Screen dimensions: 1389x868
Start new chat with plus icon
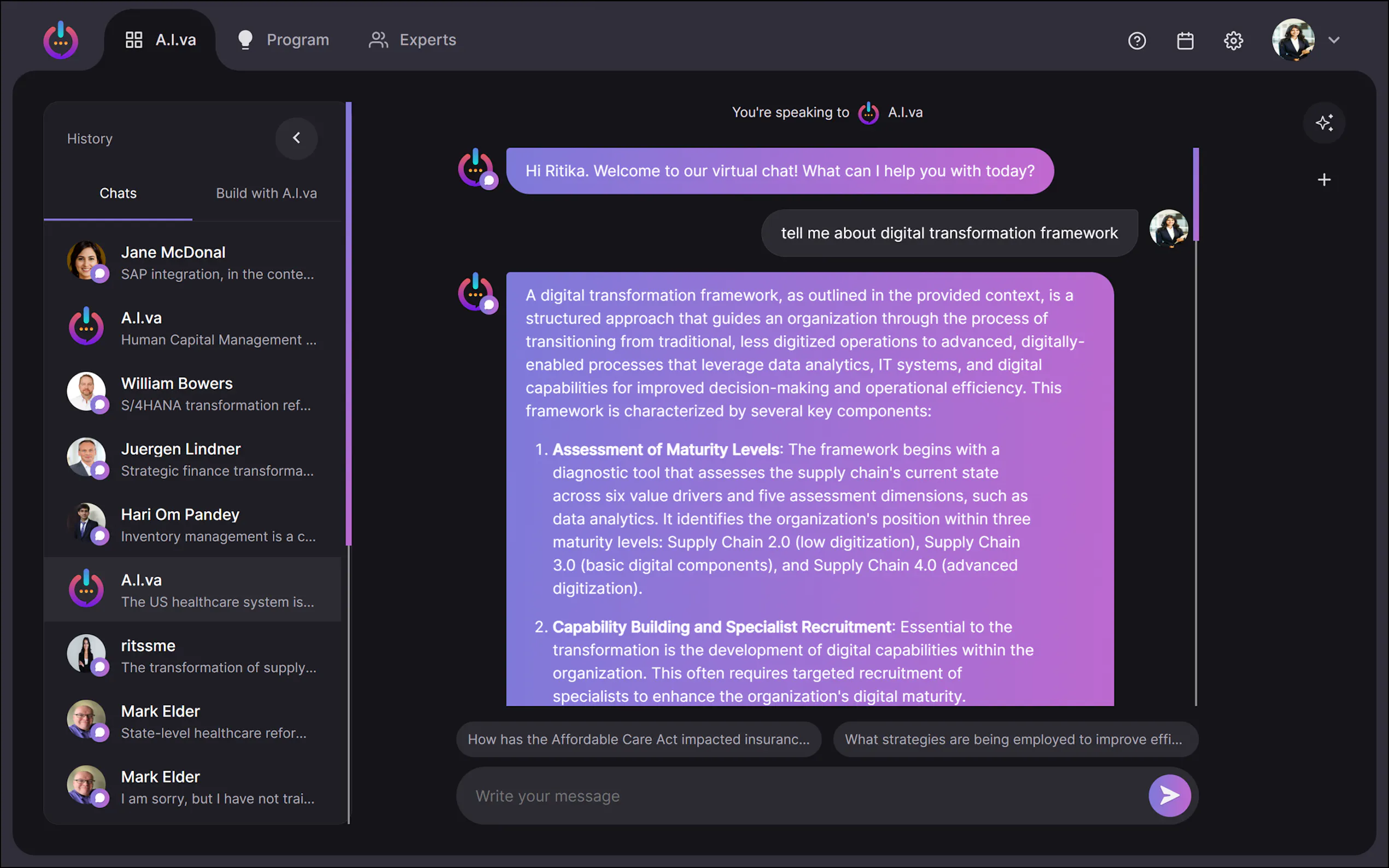pos(1323,180)
